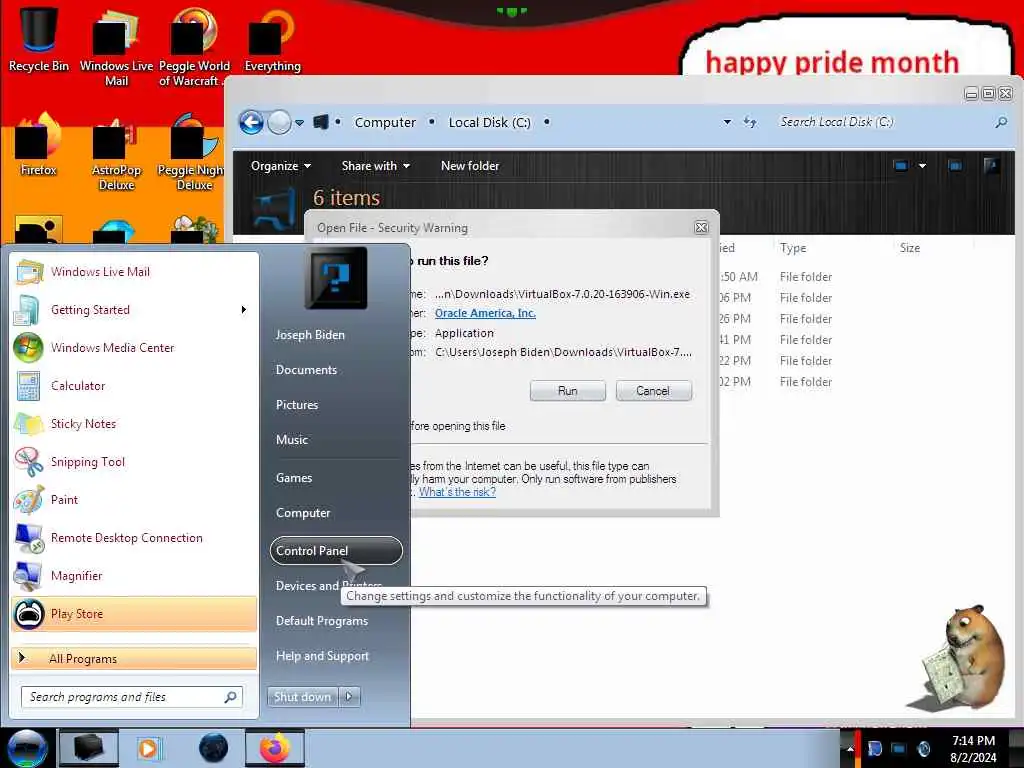Launch AstroPop Deluxe desktop icon
This screenshot has height=768, width=1024.
(x=116, y=153)
